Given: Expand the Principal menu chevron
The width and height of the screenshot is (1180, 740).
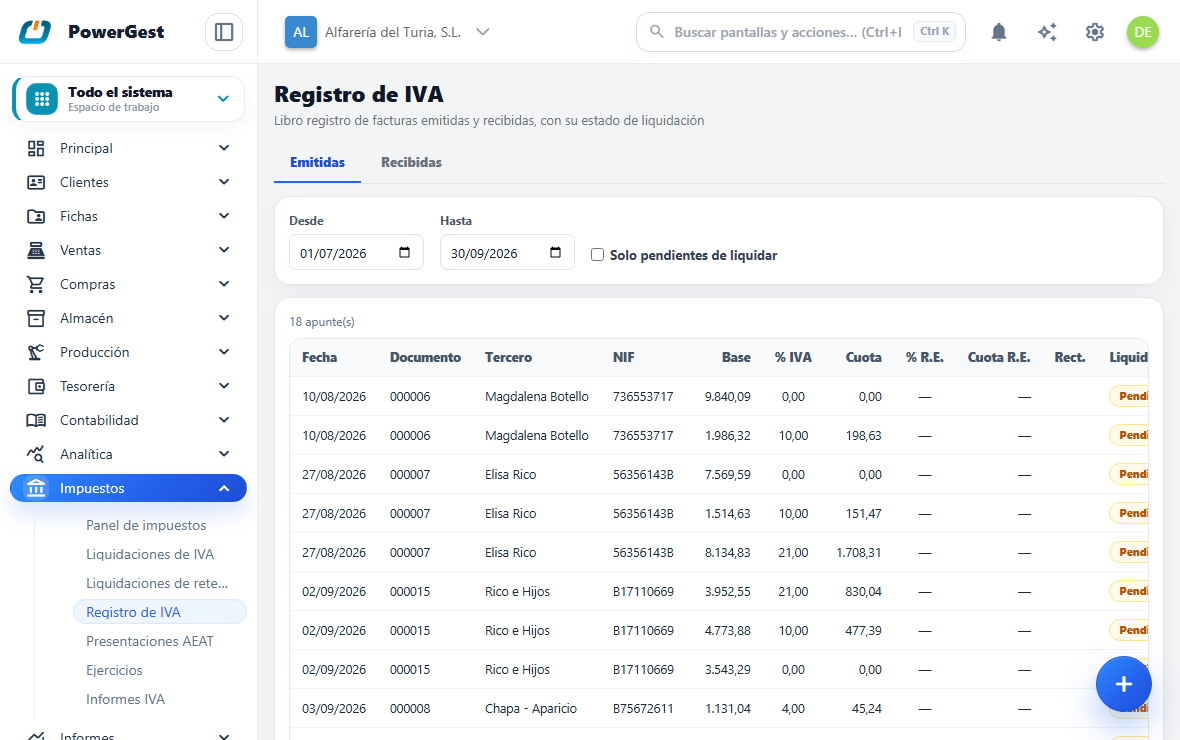Looking at the screenshot, I should click(x=224, y=148).
